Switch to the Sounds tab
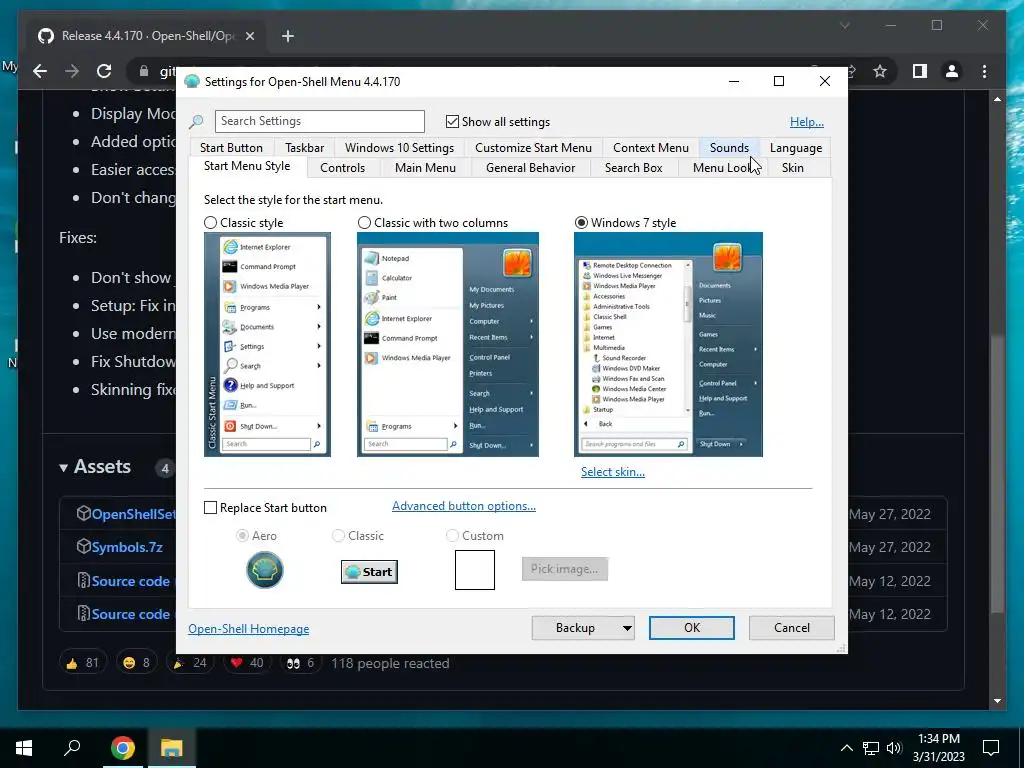 pos(729,148)
